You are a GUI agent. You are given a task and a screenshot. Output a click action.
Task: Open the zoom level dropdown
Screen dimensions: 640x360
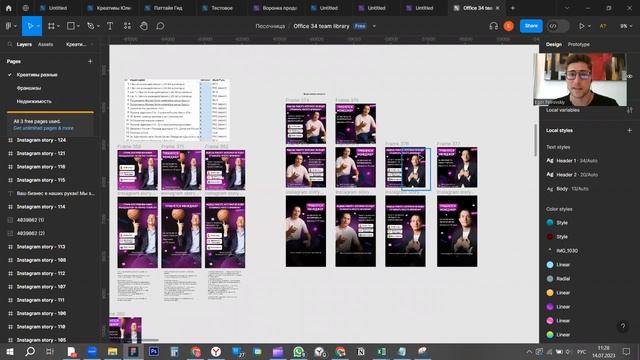pyautogui.click(x=625, y=26)
